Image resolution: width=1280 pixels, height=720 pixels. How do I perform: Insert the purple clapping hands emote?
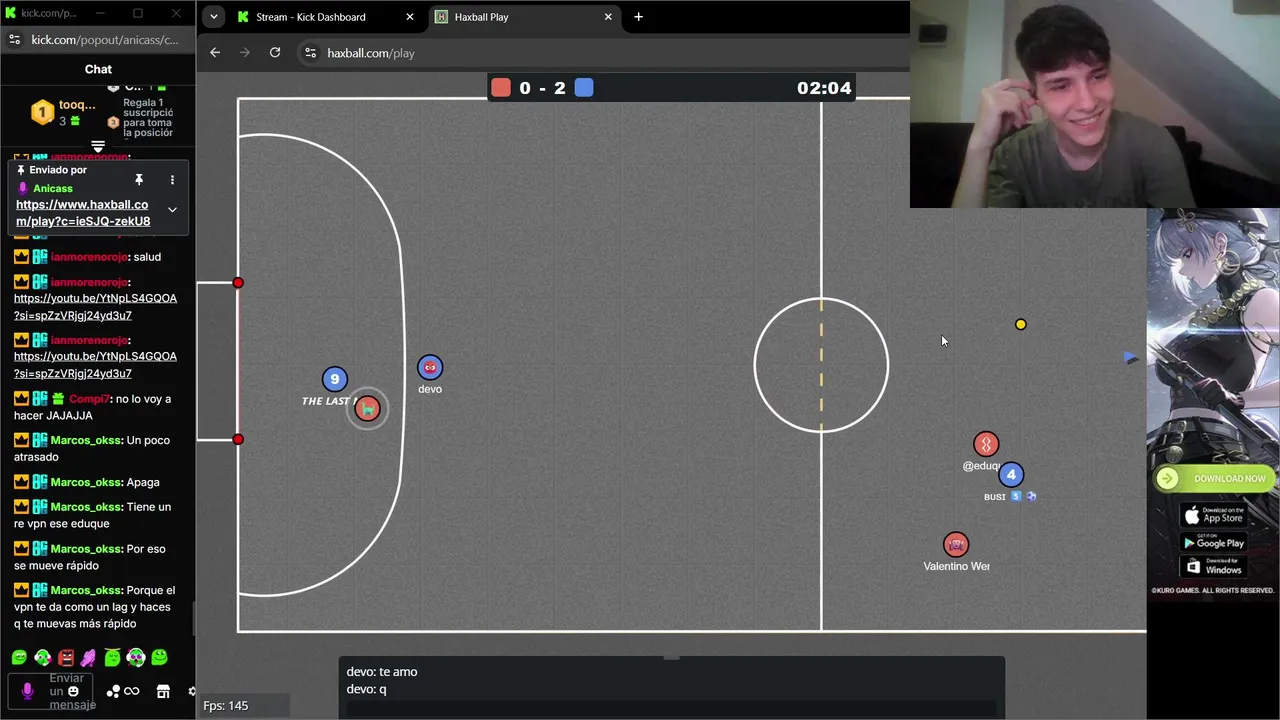pyautogui.click(x=89, y=658)
